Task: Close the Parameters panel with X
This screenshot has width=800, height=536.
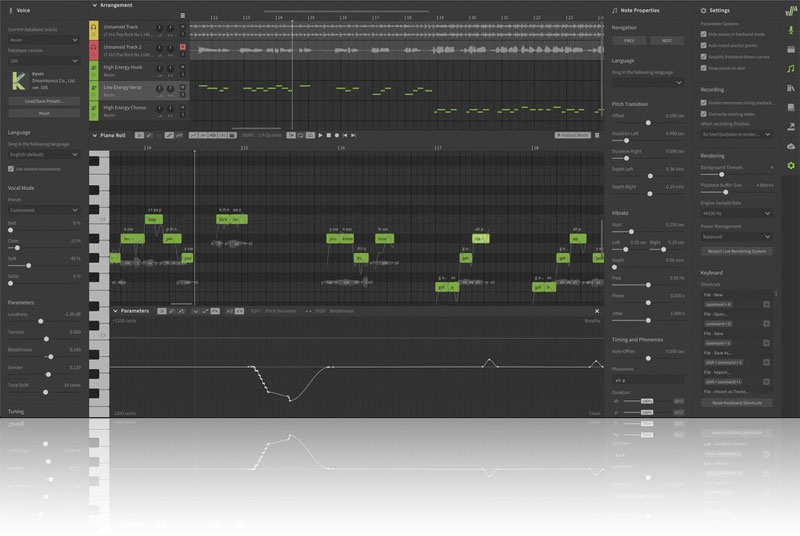Action: (596, 311)
